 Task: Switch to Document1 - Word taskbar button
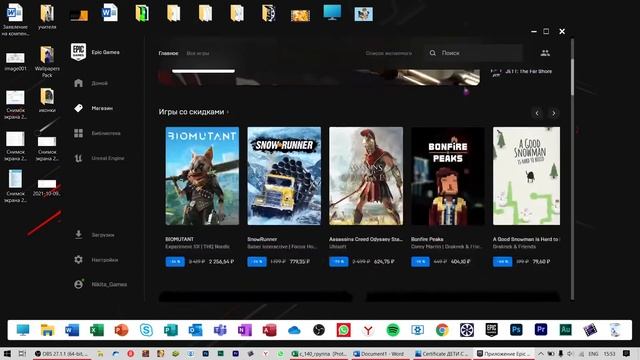pos(380,354)
